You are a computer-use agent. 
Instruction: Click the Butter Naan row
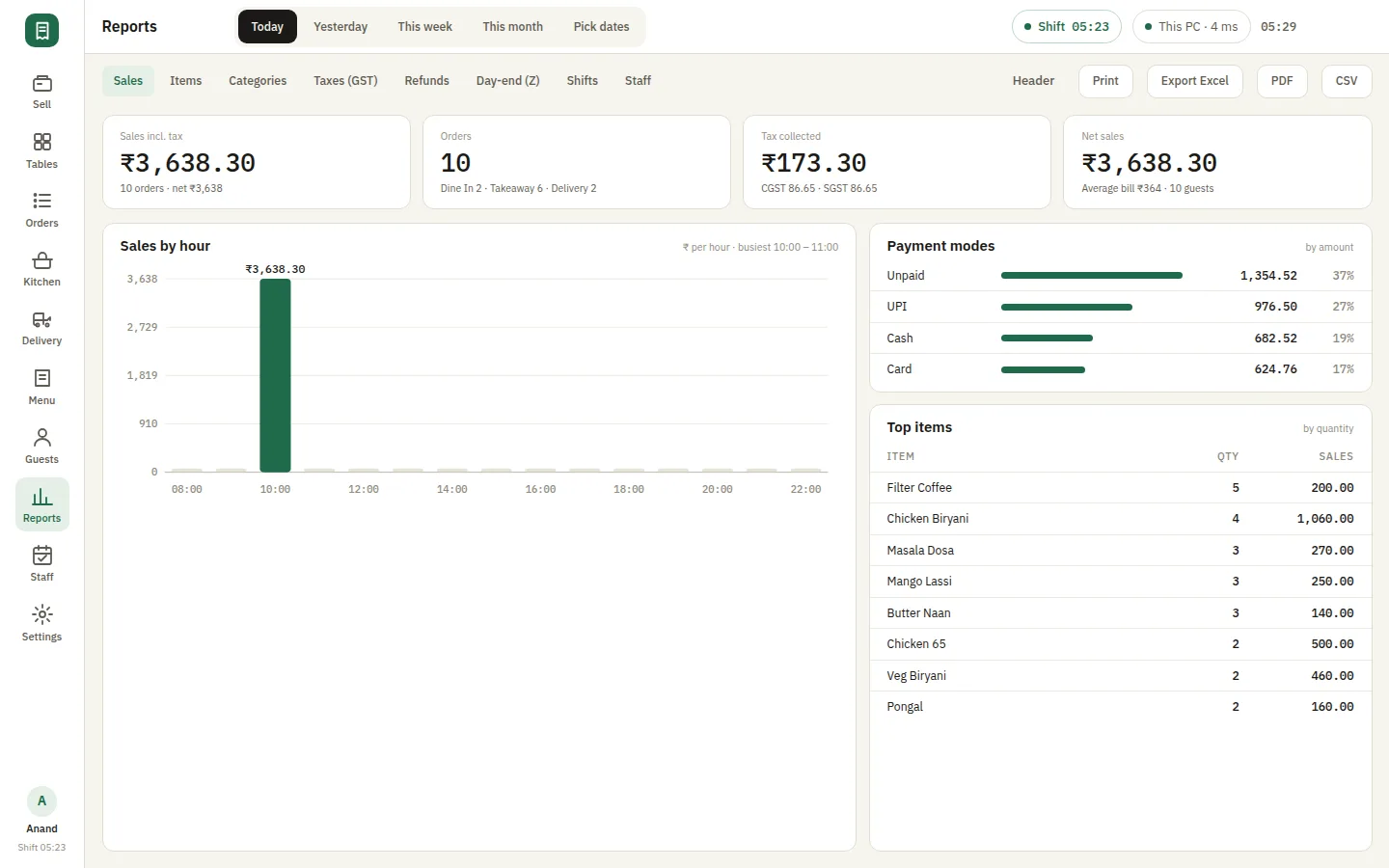pos(1120,613)
